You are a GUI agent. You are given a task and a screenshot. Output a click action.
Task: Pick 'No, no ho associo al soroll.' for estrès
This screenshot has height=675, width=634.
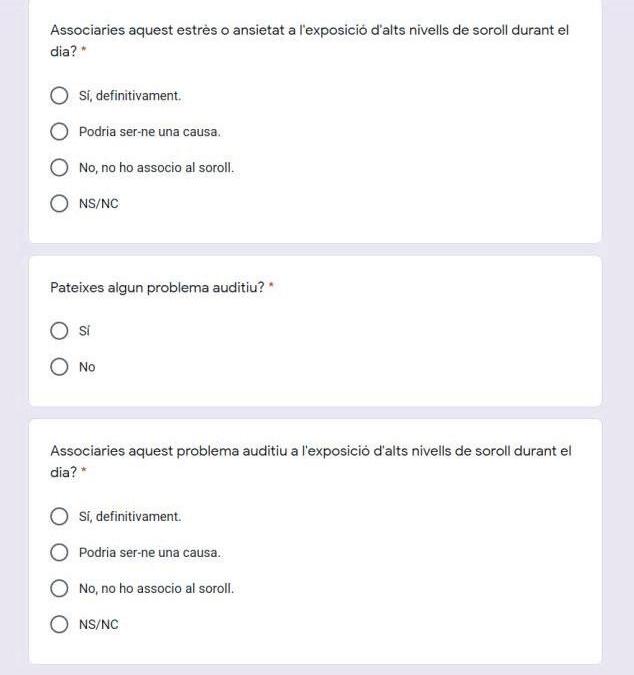point(59,168)
